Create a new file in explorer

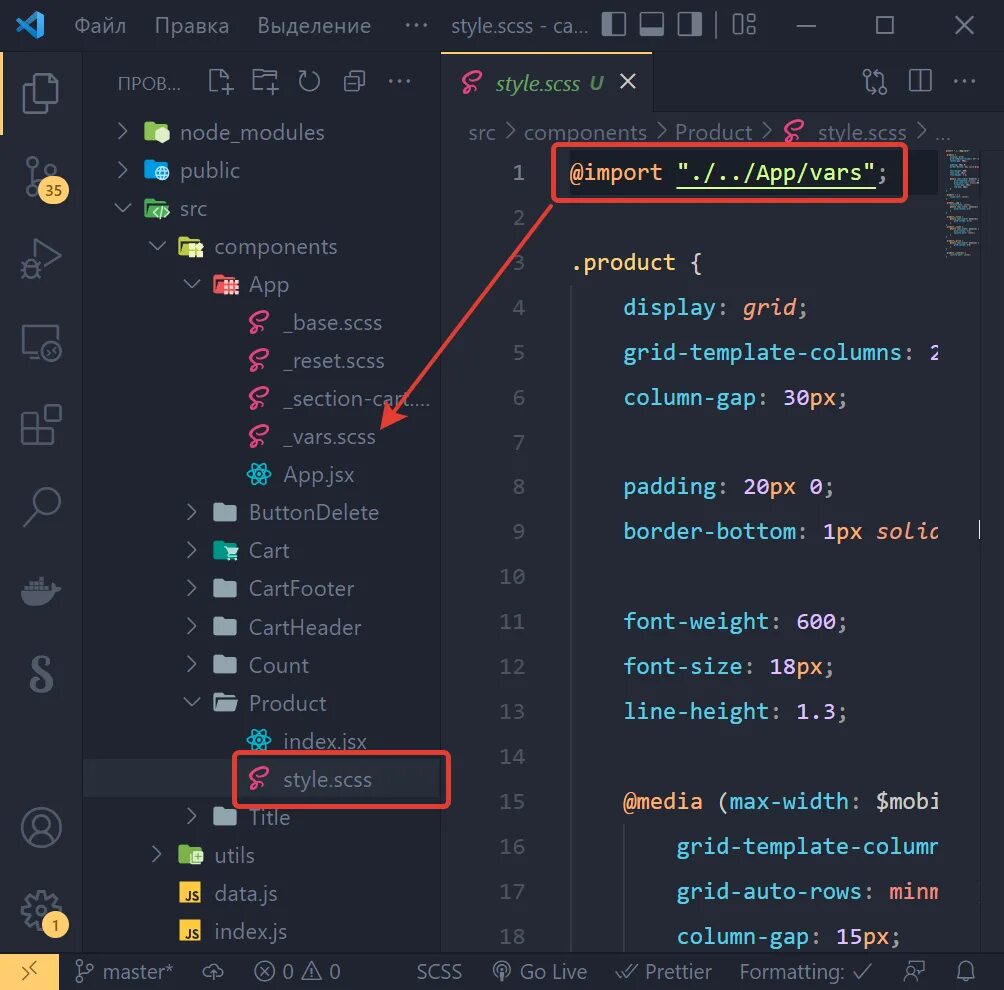click(220, 81)
